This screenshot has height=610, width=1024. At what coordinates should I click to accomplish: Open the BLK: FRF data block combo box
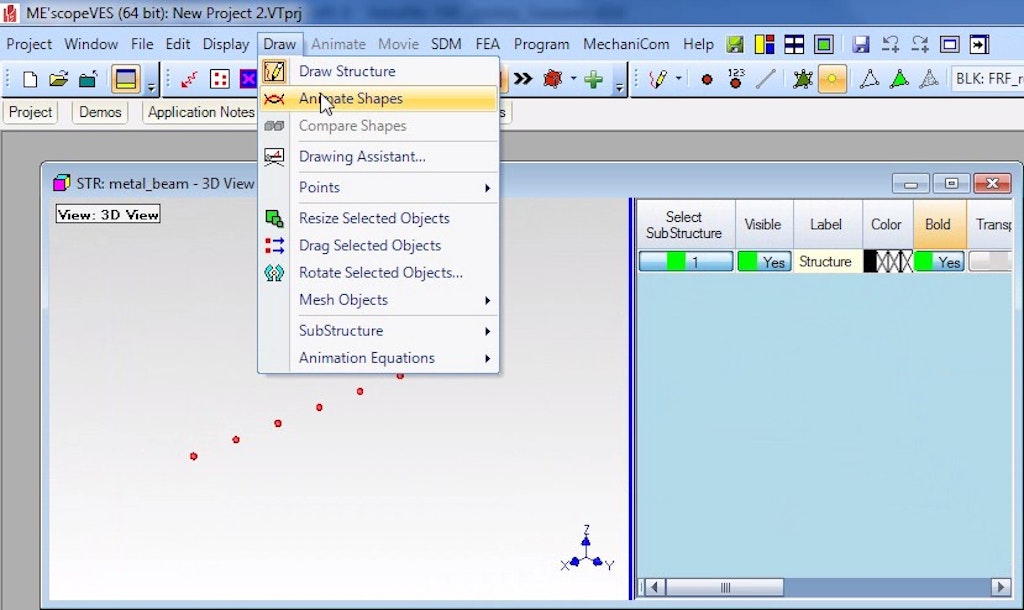(987, 80)
